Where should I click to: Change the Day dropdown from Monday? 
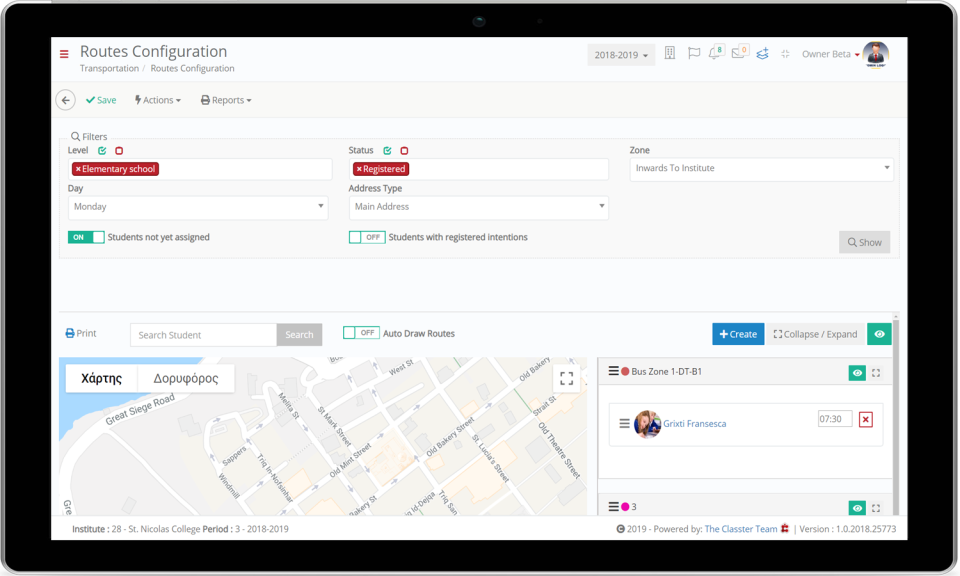coord(198,207)
